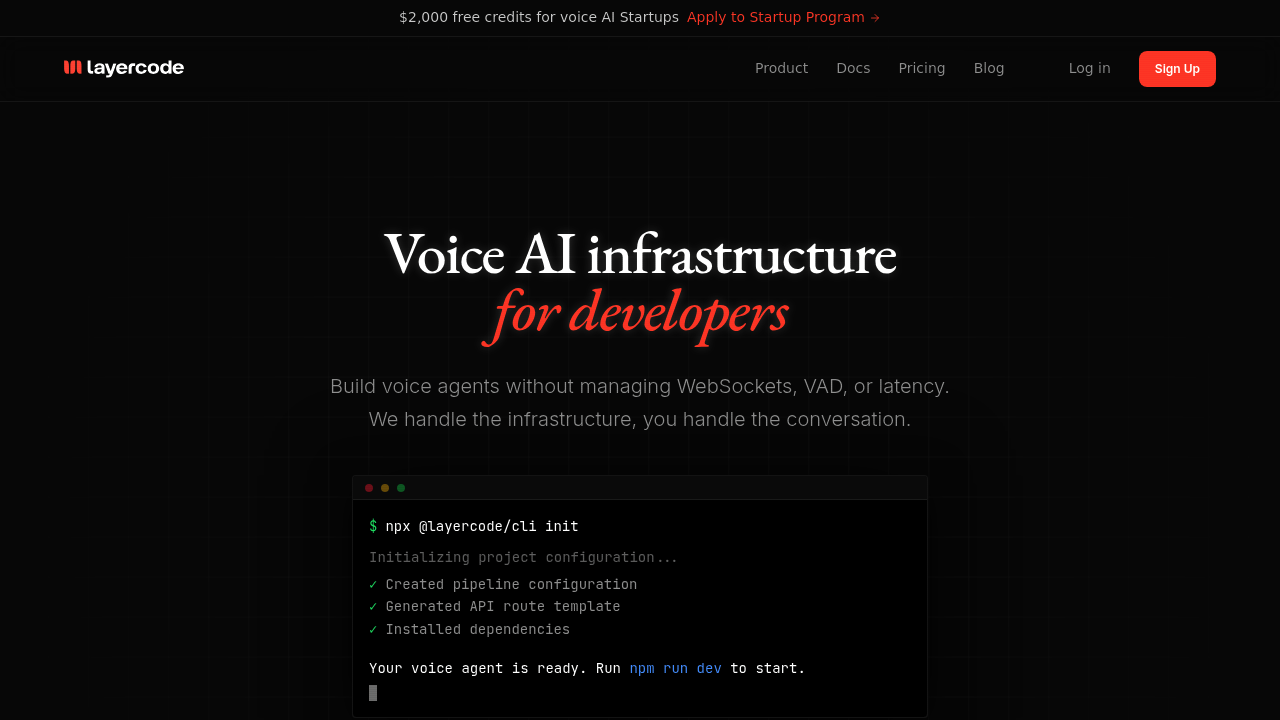Open the Docs page
Viewport: 1280px width, 720px height.
pos(853,68)
